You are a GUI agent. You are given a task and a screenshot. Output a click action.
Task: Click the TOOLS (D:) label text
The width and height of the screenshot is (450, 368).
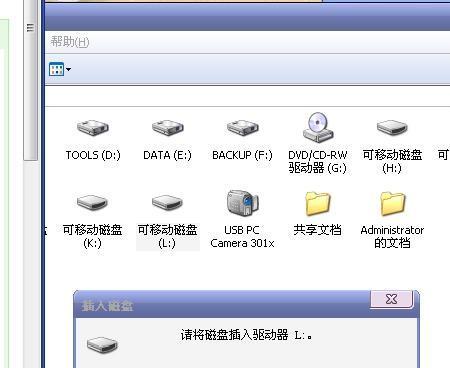(x=93, y=155)
